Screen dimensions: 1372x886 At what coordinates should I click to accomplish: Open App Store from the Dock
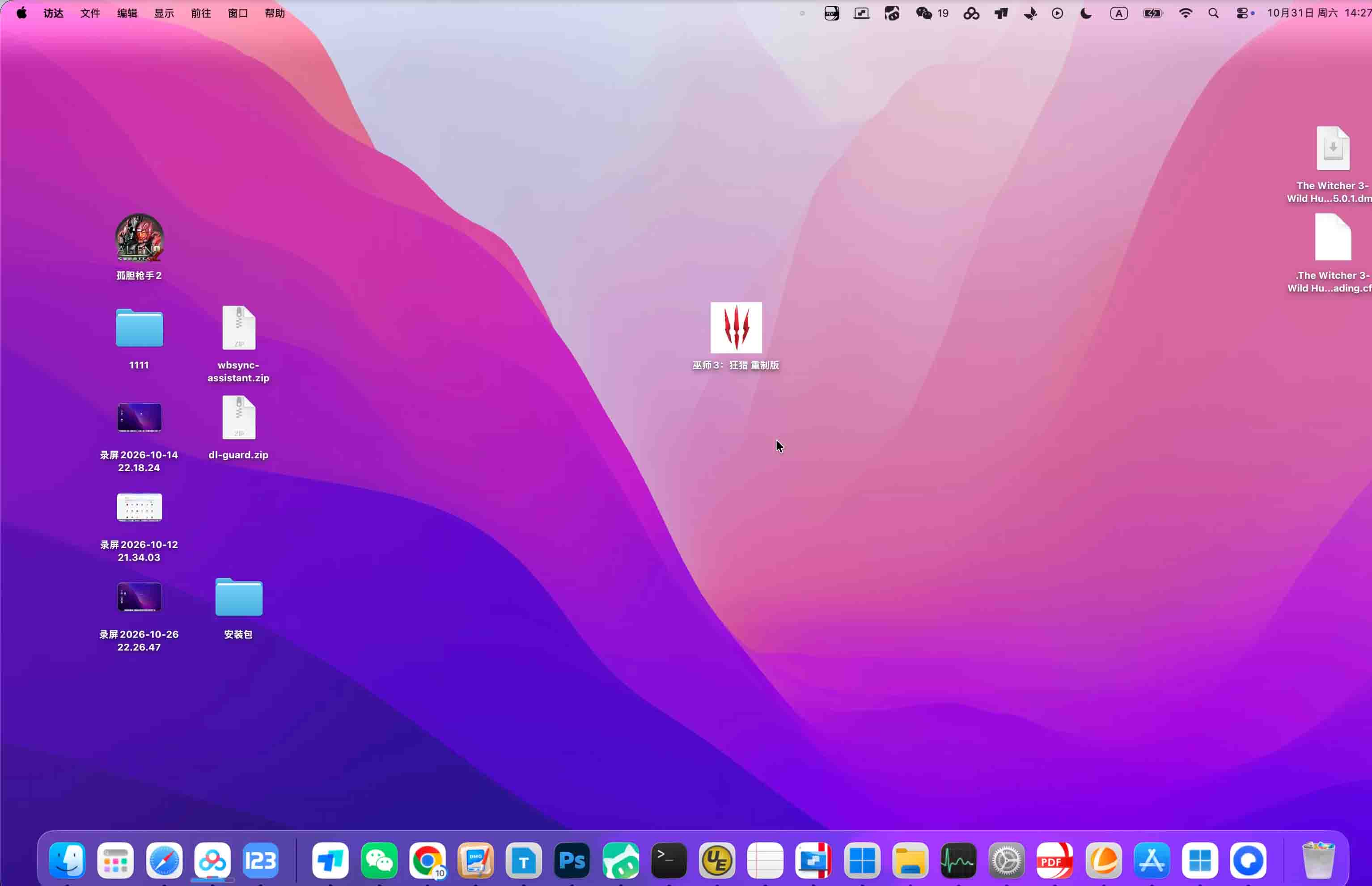point(1152,860)
